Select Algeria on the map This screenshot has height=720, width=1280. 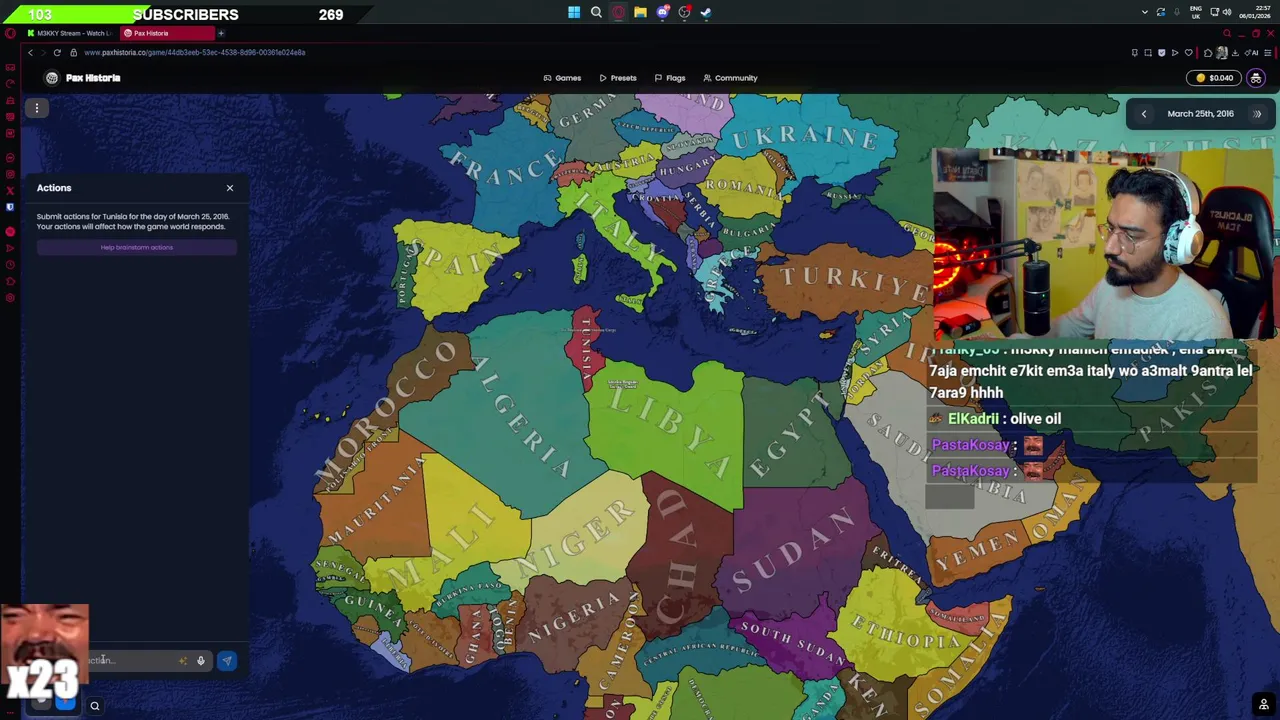[x=515, y=410]
